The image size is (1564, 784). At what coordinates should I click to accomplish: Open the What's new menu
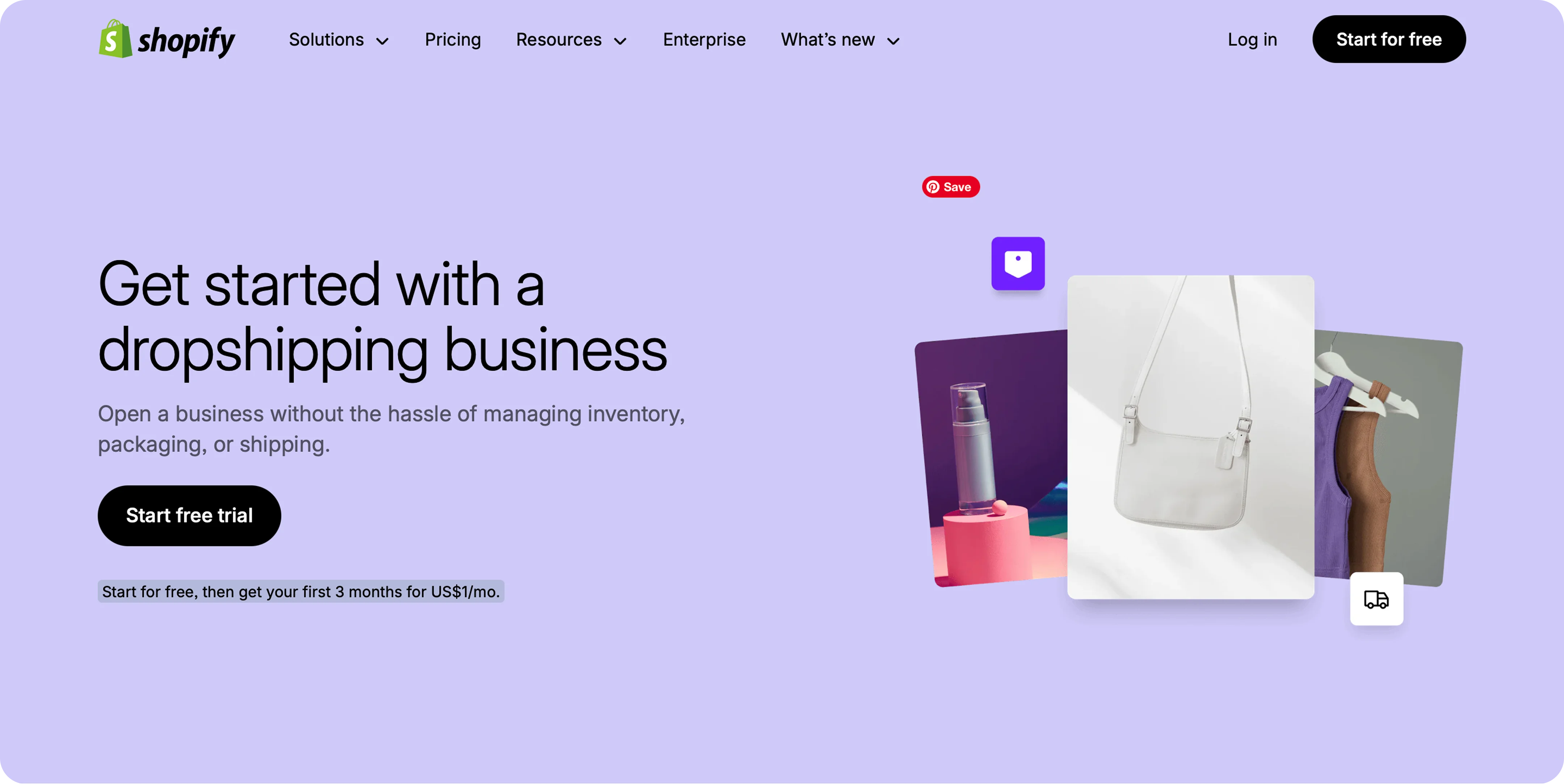coord(828,39)
